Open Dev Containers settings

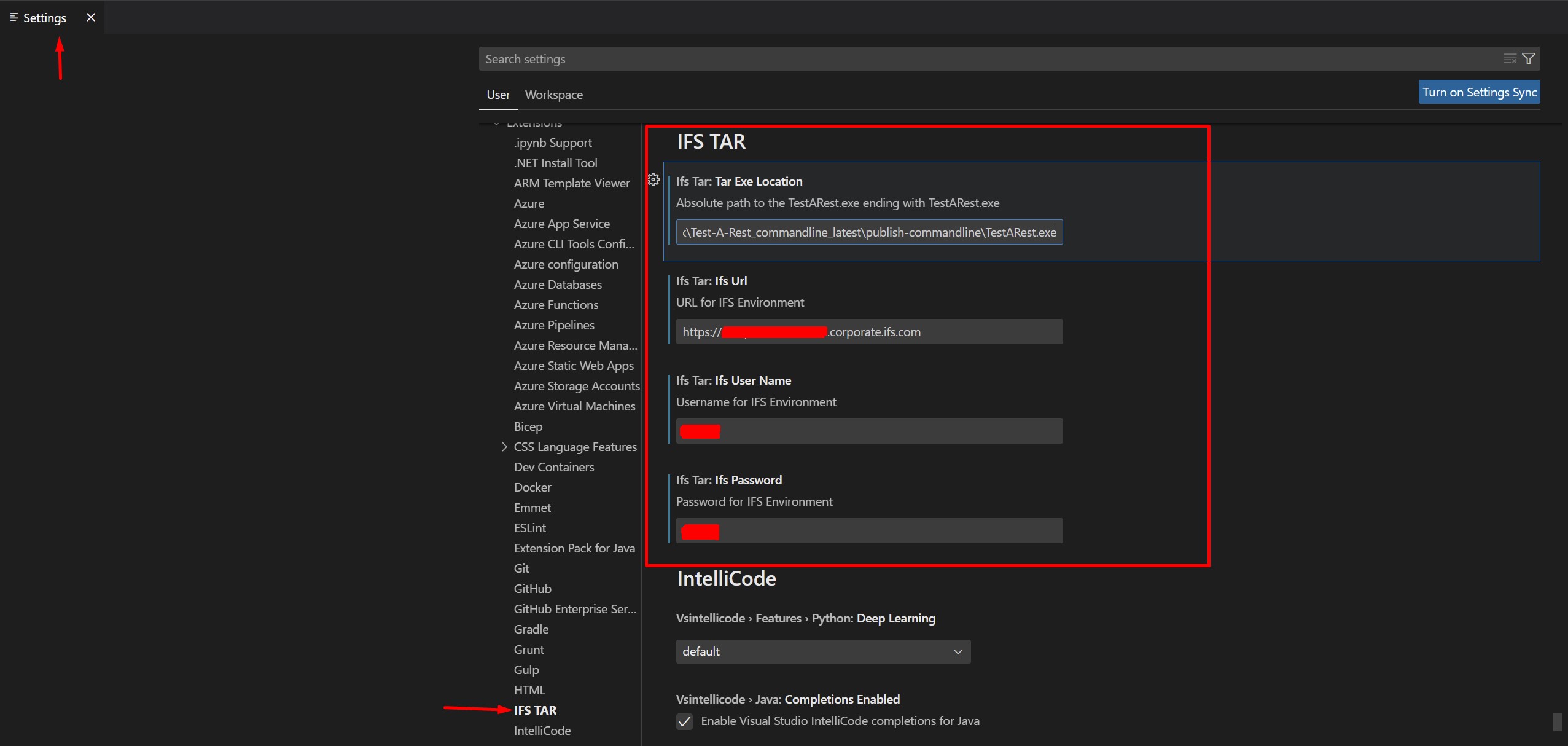coord(554,467)
